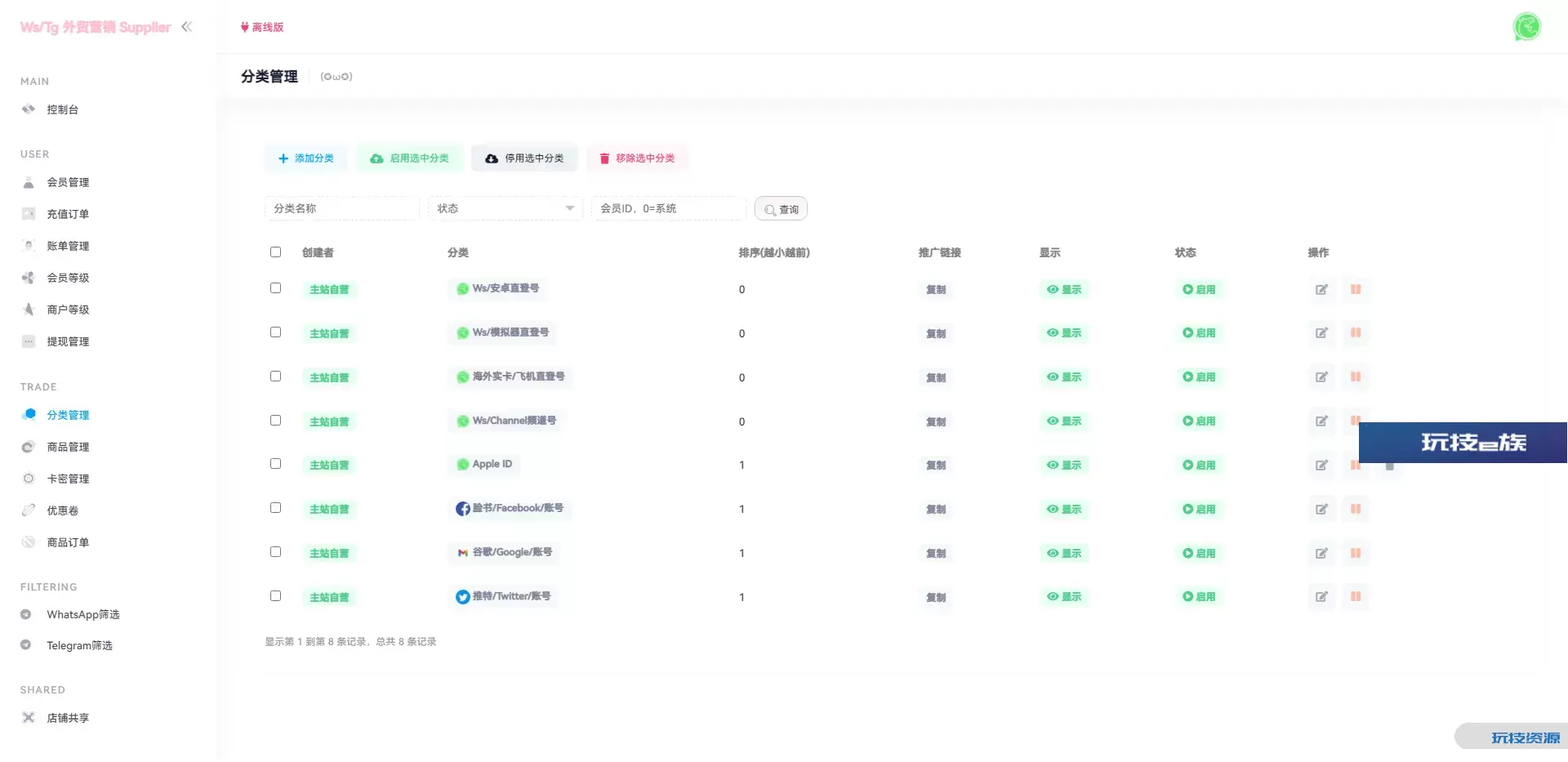Open 卡密管理 in sidebar

pyautogui.click(x=68, y=479)
